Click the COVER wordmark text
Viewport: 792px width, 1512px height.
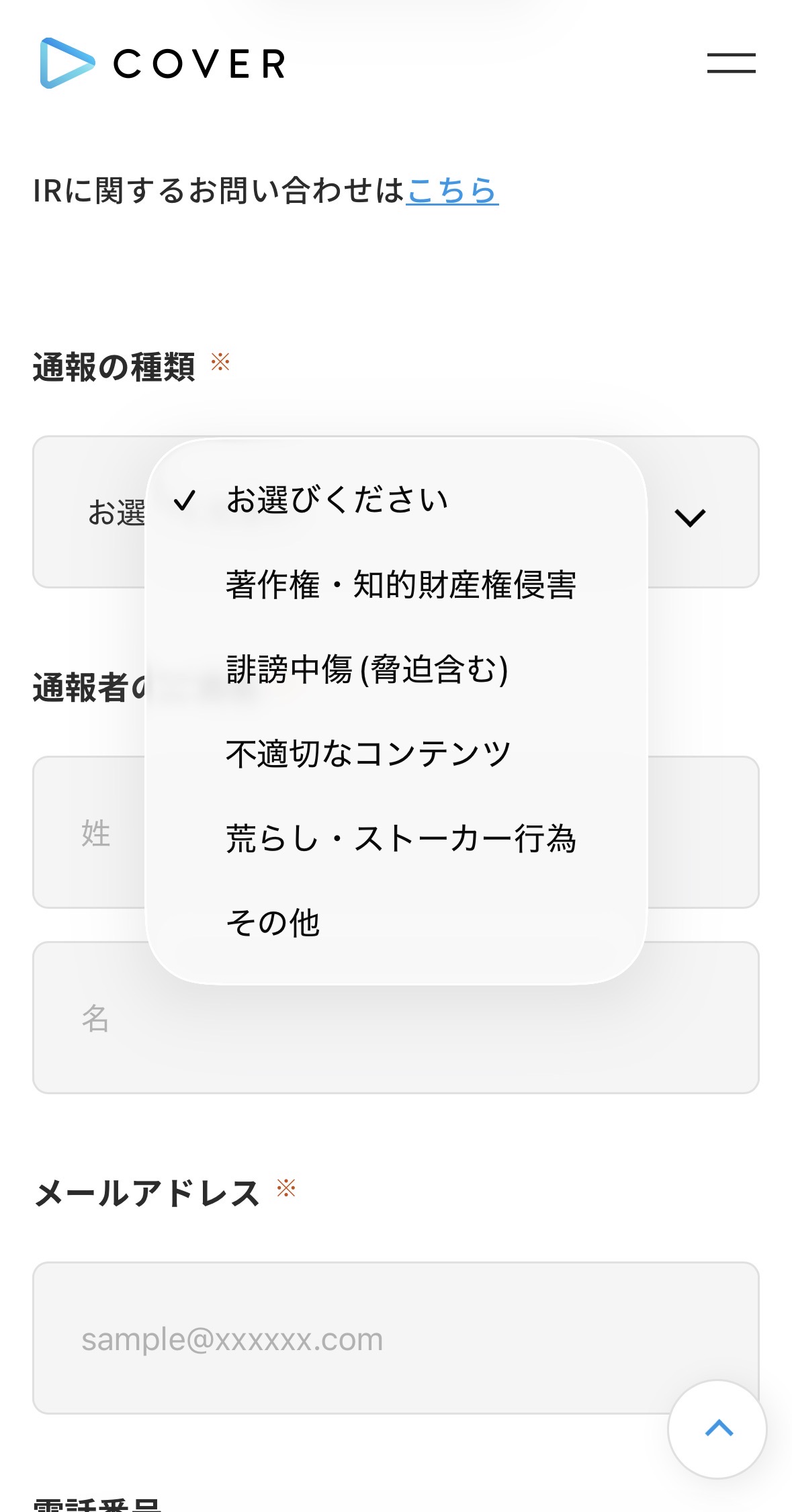[200, 64]
